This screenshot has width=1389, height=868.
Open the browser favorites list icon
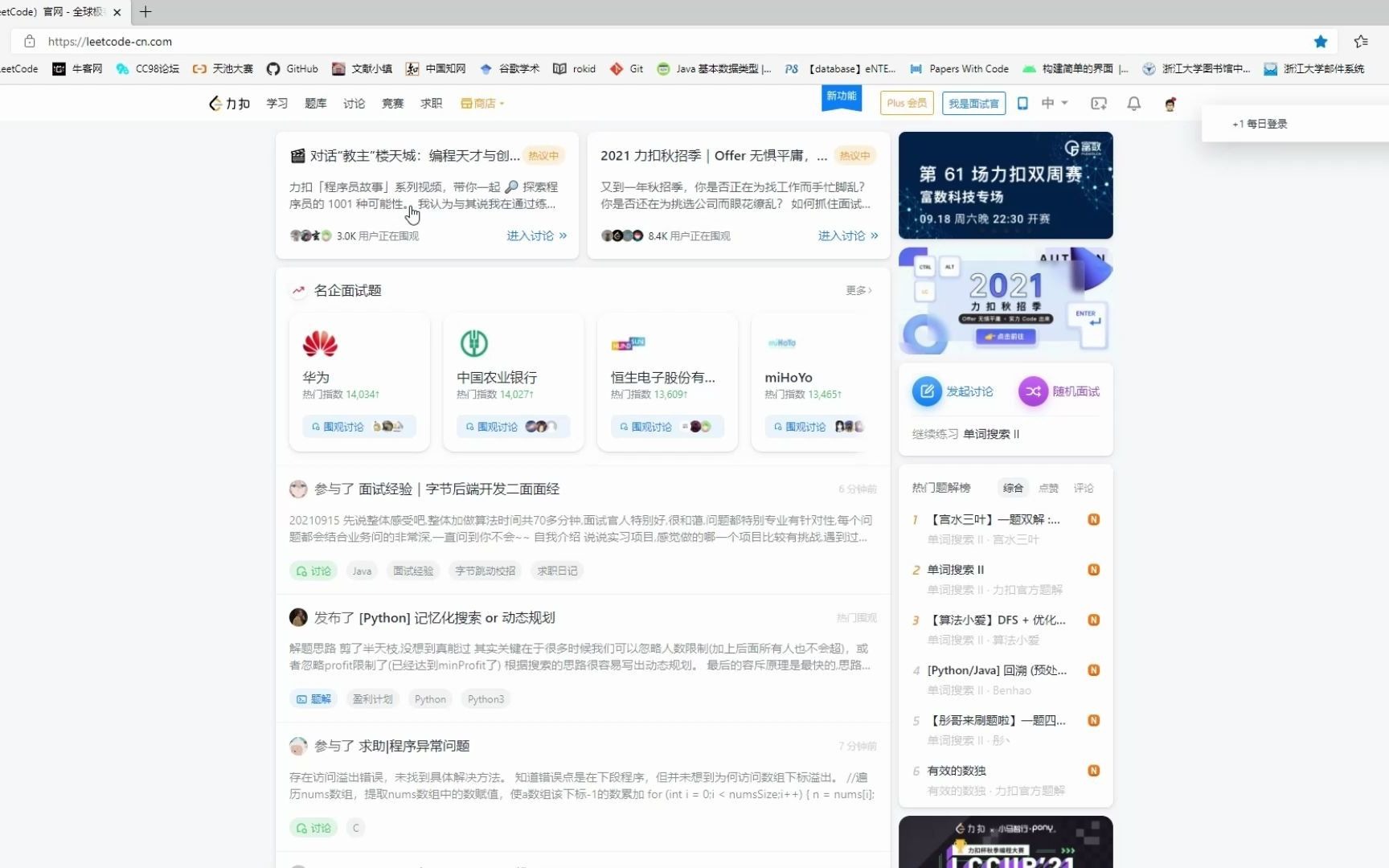pos(1361,41)
